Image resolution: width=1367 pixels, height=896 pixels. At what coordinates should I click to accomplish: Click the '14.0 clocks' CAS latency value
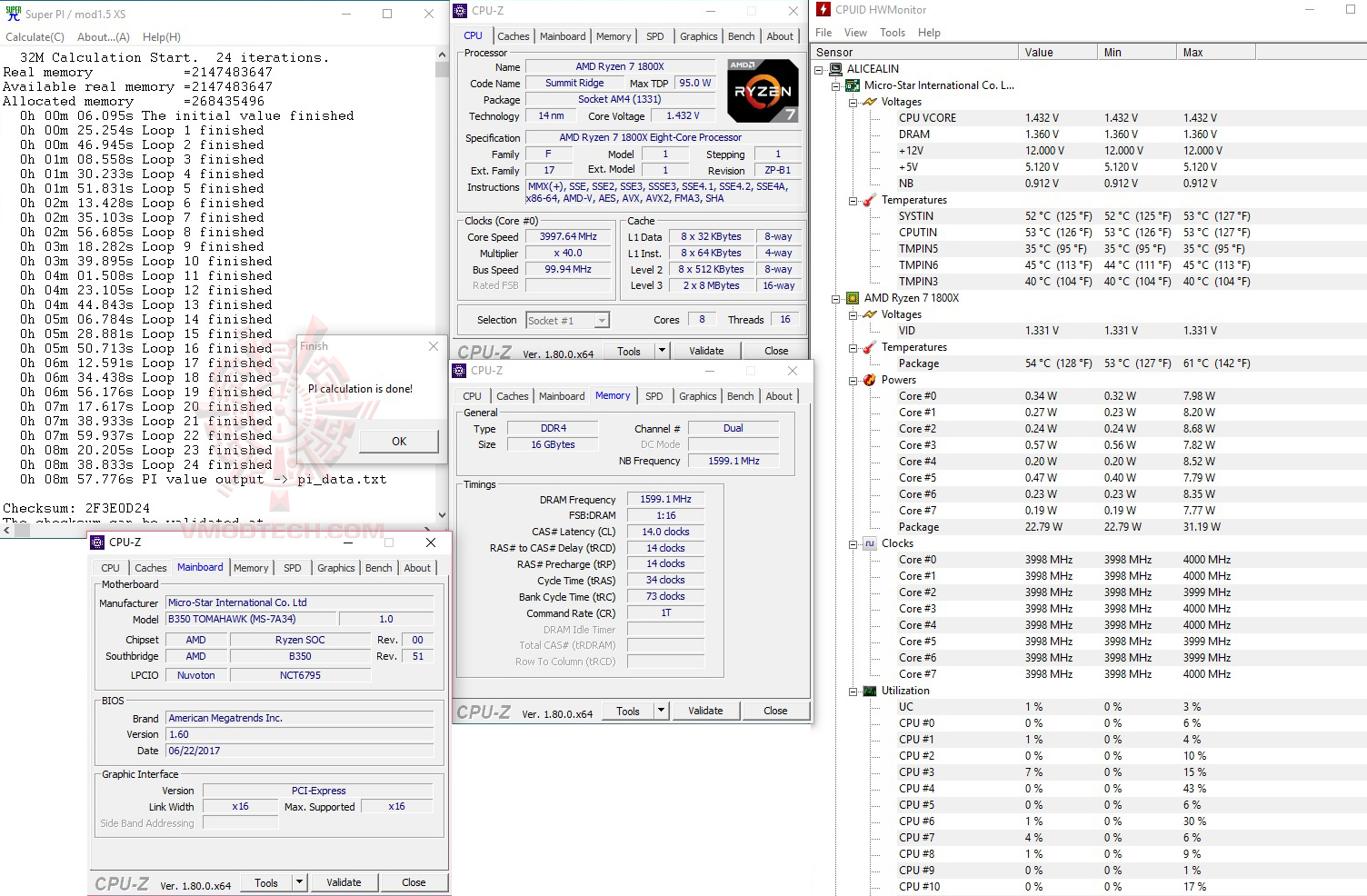(665, 532)
